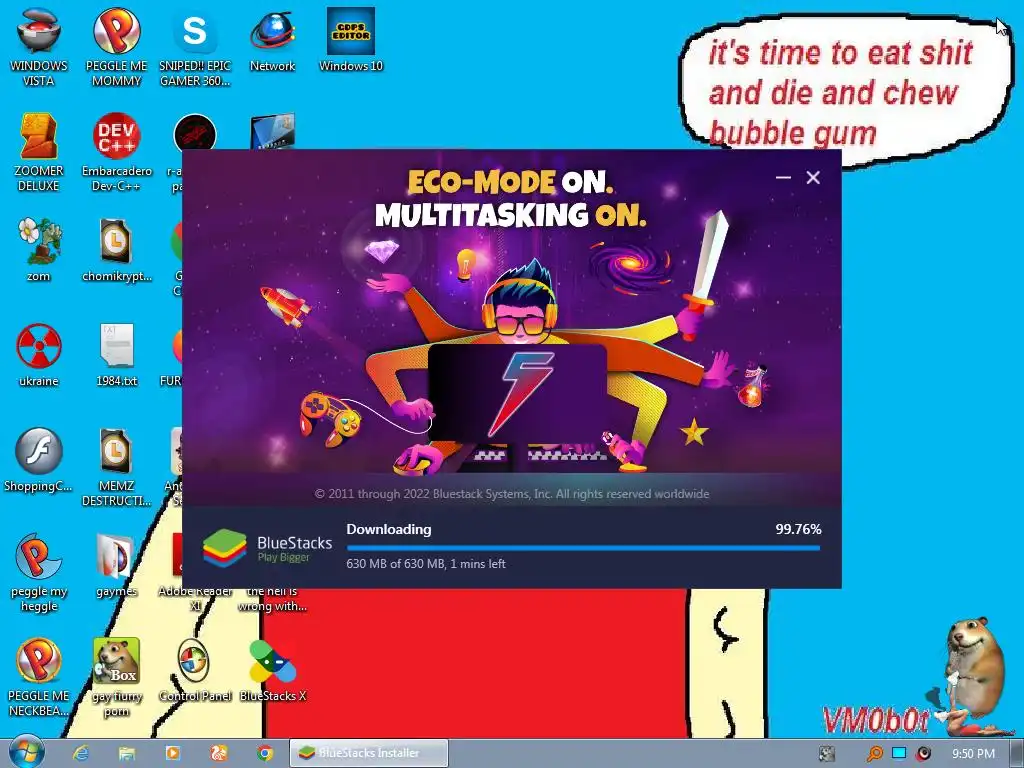This screenshot has width=1024, height=768.
Task: Open the gaymes folder icon
Action: pos(116,565)
